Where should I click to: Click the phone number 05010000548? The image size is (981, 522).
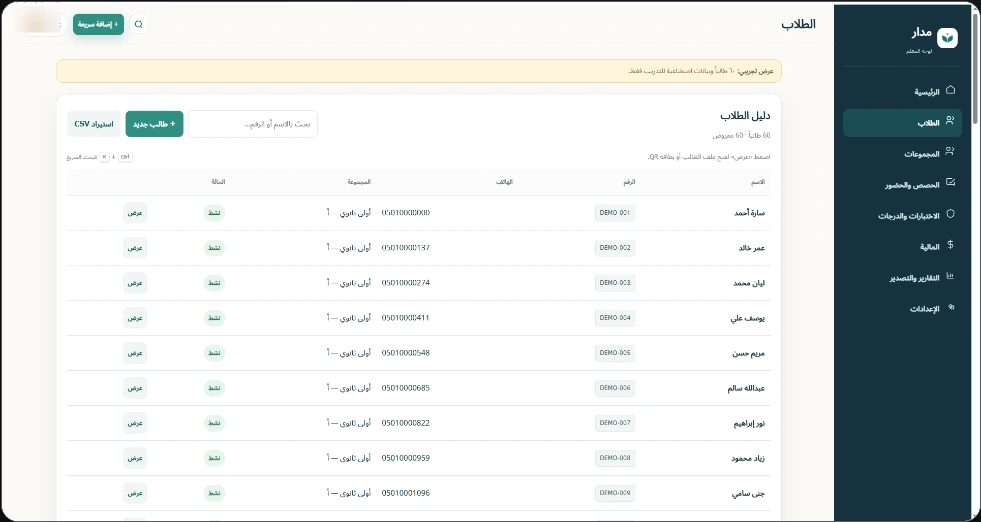(405, 353)
